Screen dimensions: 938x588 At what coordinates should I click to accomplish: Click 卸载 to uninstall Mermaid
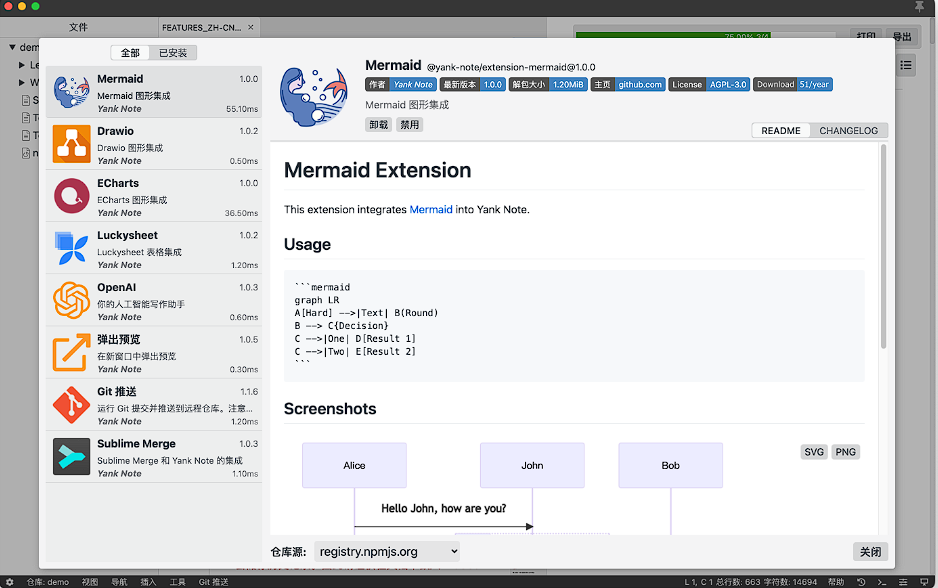click(379, 124)
